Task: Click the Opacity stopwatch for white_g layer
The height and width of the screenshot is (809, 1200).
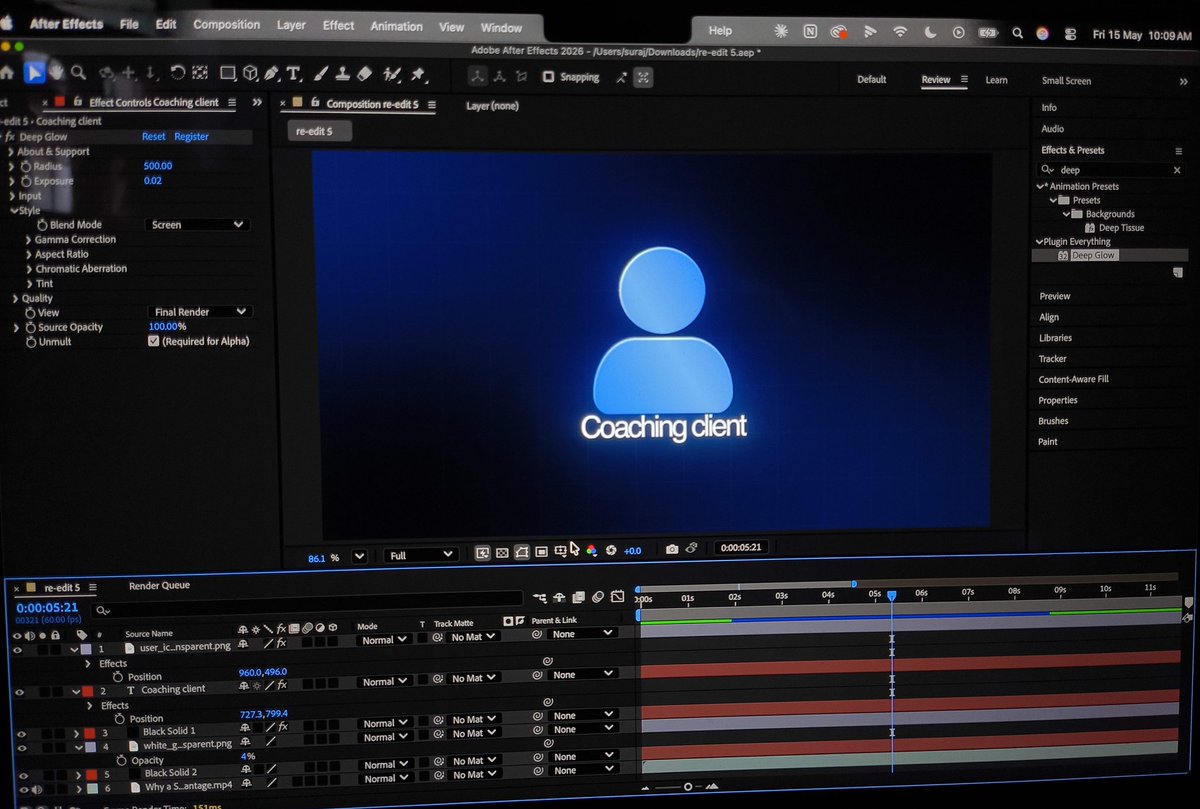Action: [121, 761]
